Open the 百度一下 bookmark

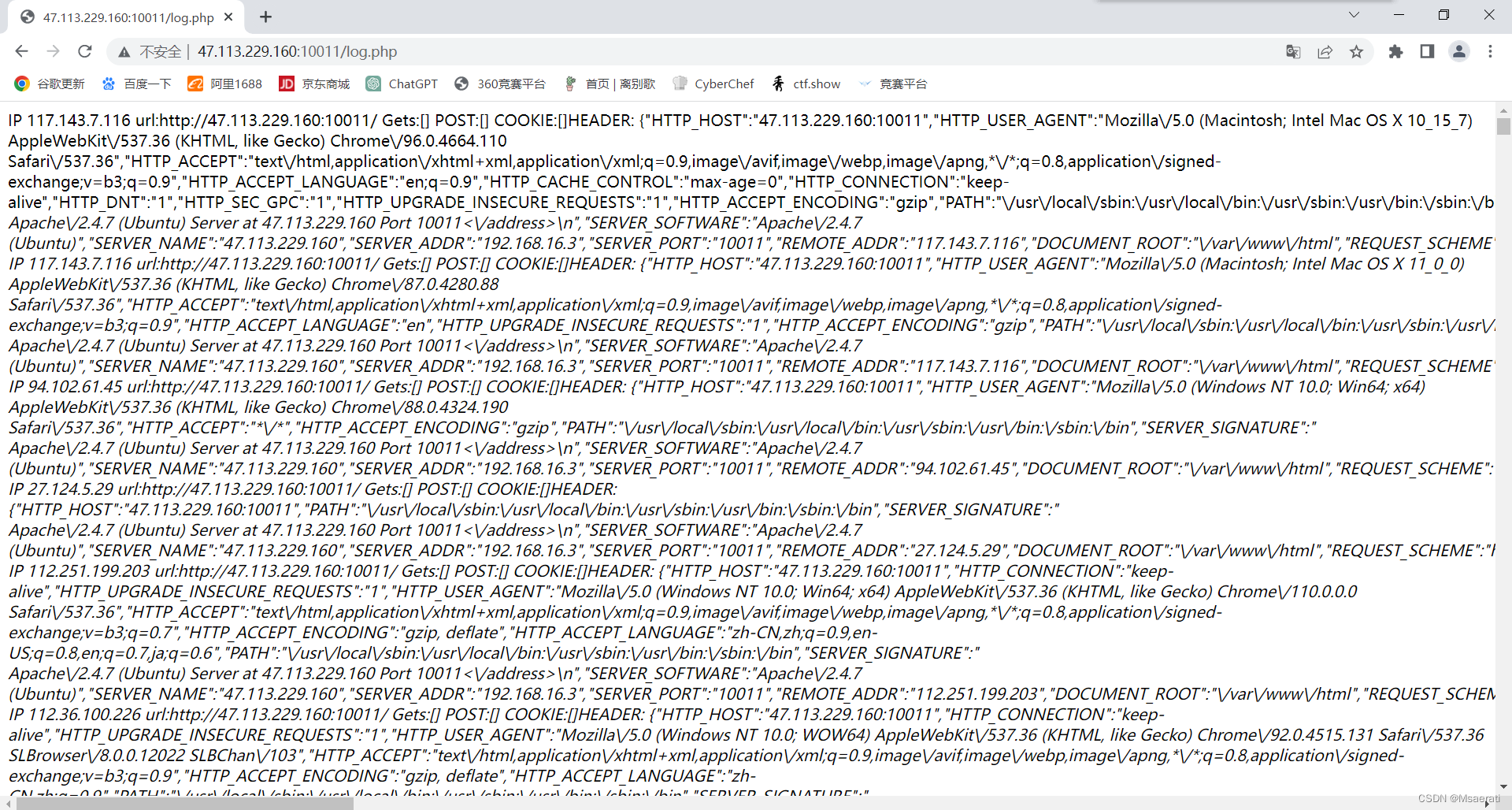pos(136,84)
